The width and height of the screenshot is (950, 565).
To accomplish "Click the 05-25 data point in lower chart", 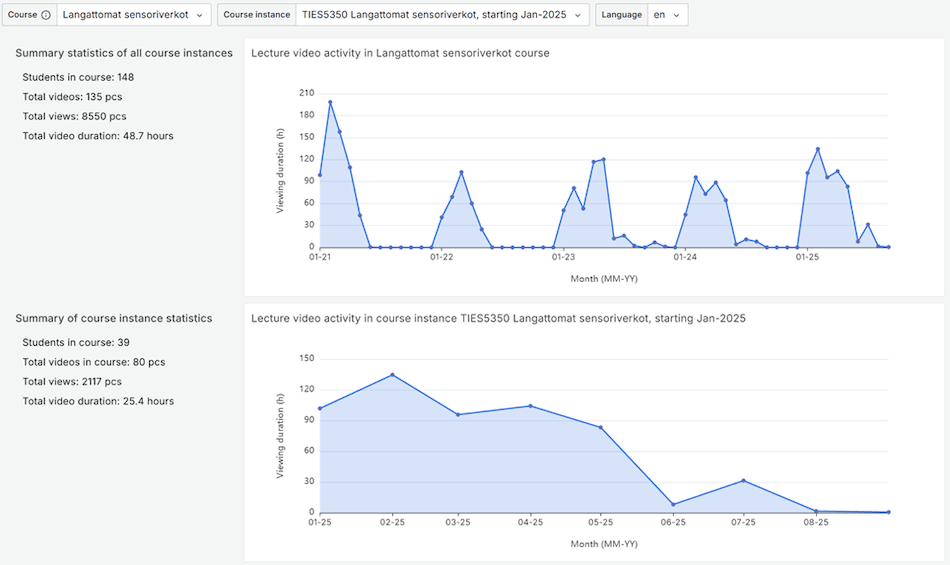I will (601, 427).
